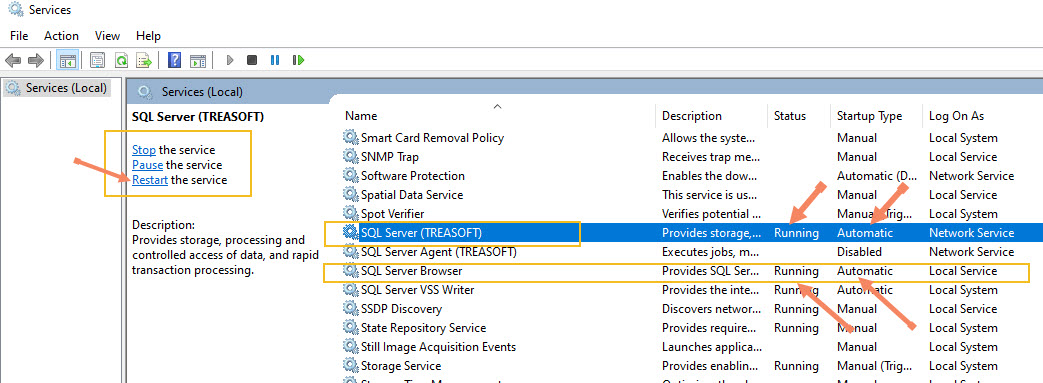Open the View menu
Screen dimensions: 1043x383
[107, 36]
